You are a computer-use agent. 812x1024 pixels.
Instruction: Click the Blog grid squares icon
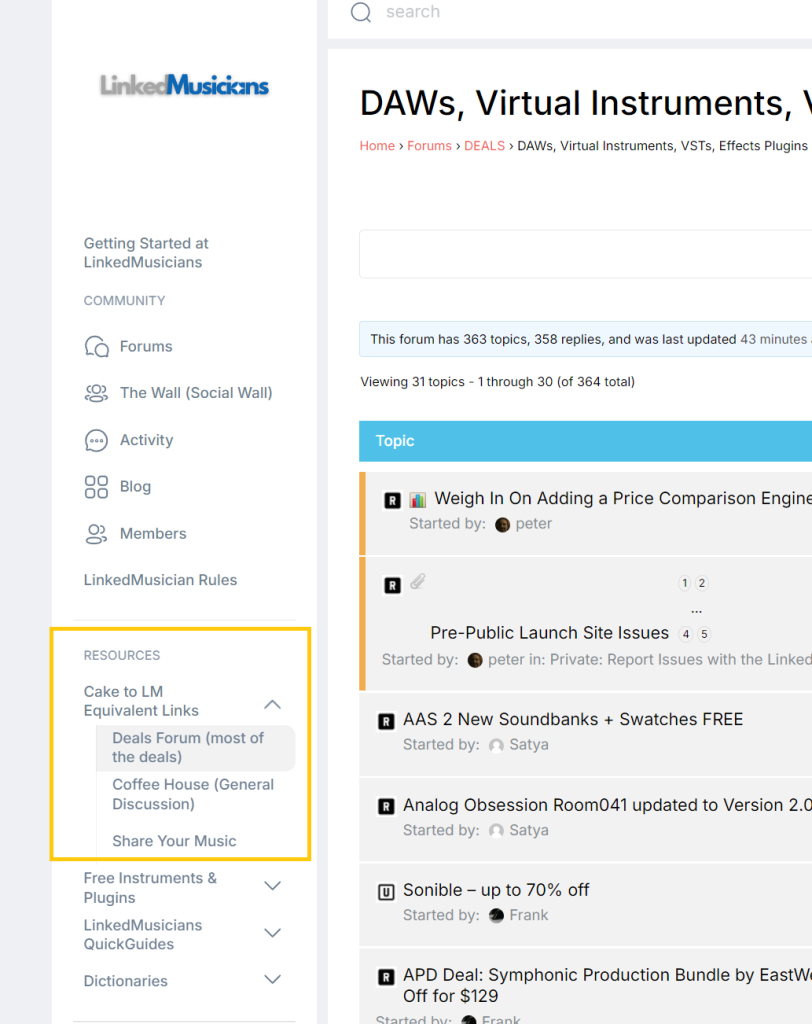(x=96, y=487)
